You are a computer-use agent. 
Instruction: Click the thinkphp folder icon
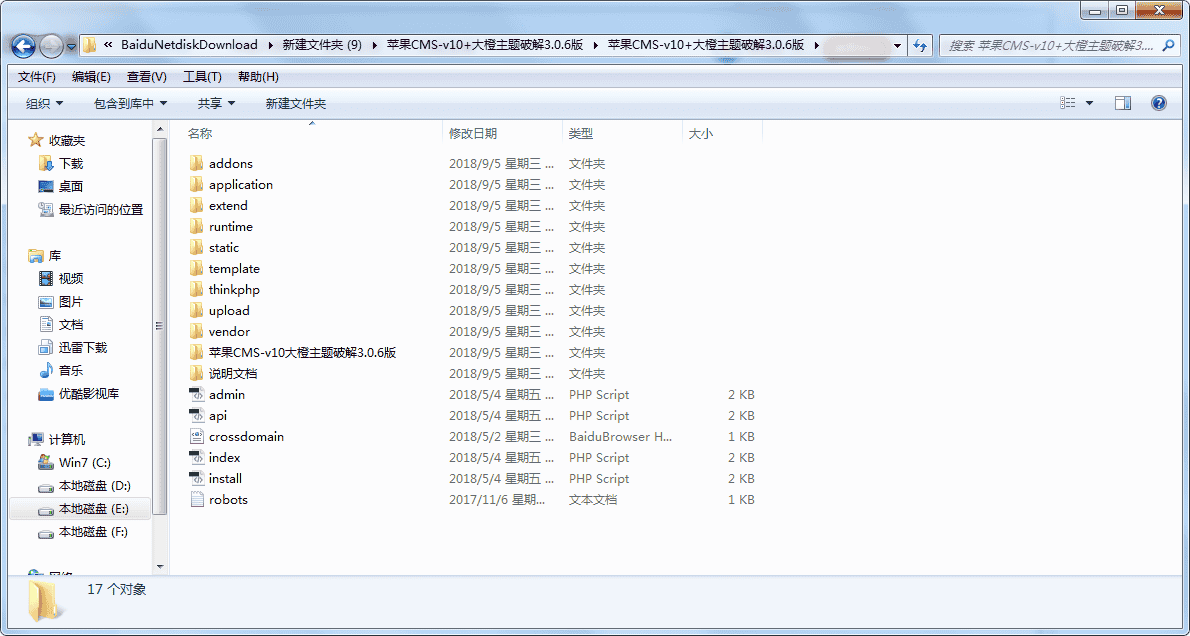pos(197,289)
